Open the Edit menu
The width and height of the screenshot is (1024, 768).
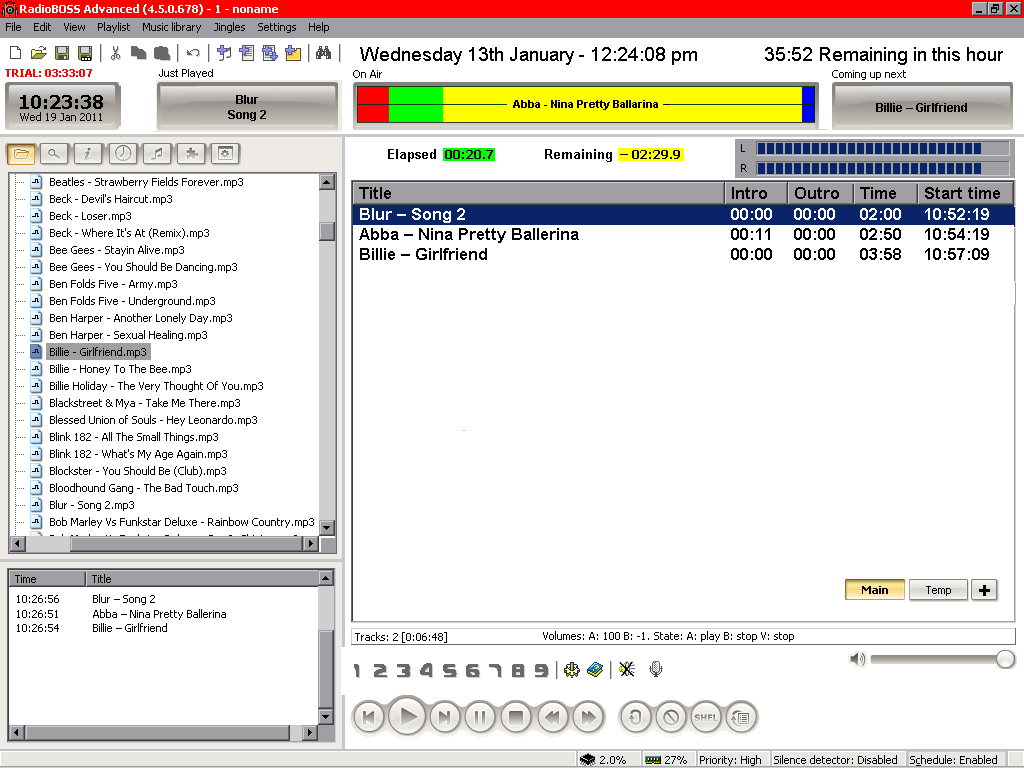pos(42,27)
